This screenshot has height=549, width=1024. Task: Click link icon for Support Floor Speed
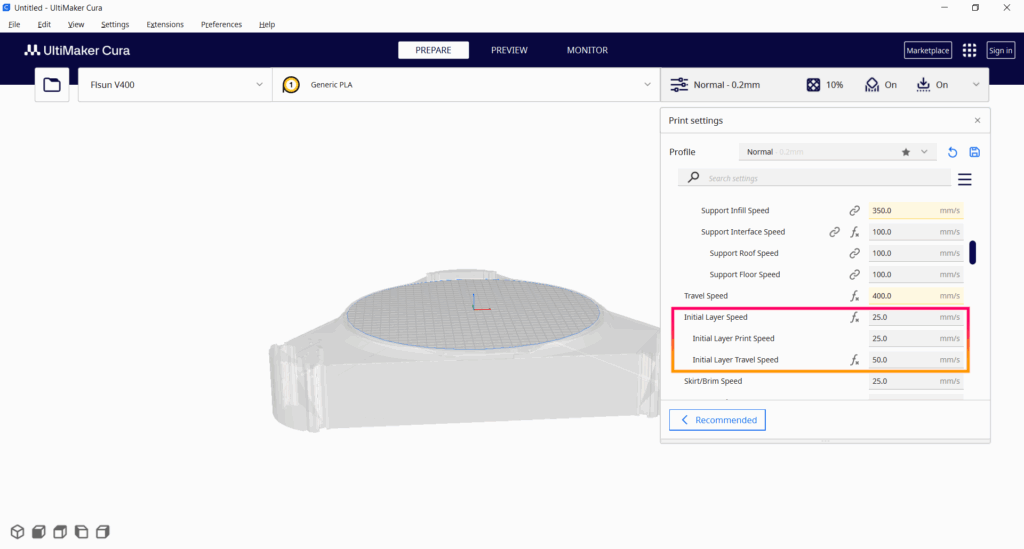click(854, 275)
